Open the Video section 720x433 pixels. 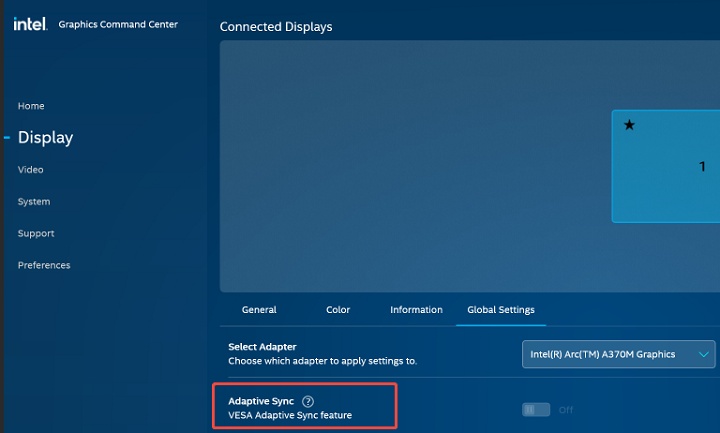31,169
